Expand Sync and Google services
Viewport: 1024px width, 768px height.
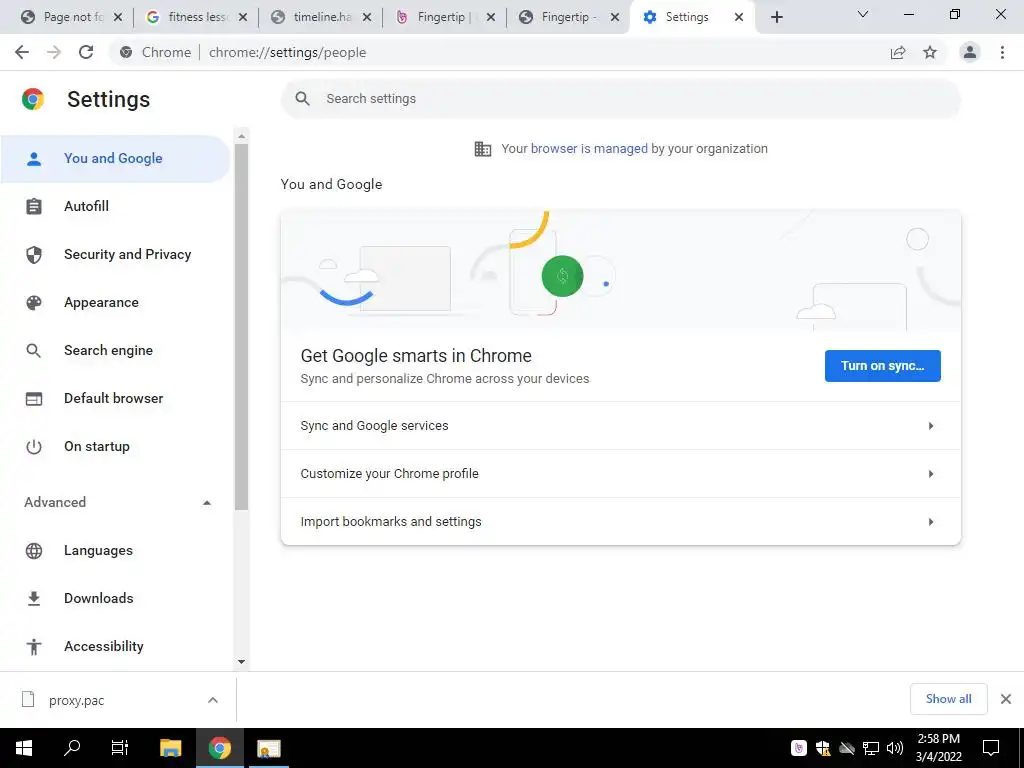click(620, 426)
